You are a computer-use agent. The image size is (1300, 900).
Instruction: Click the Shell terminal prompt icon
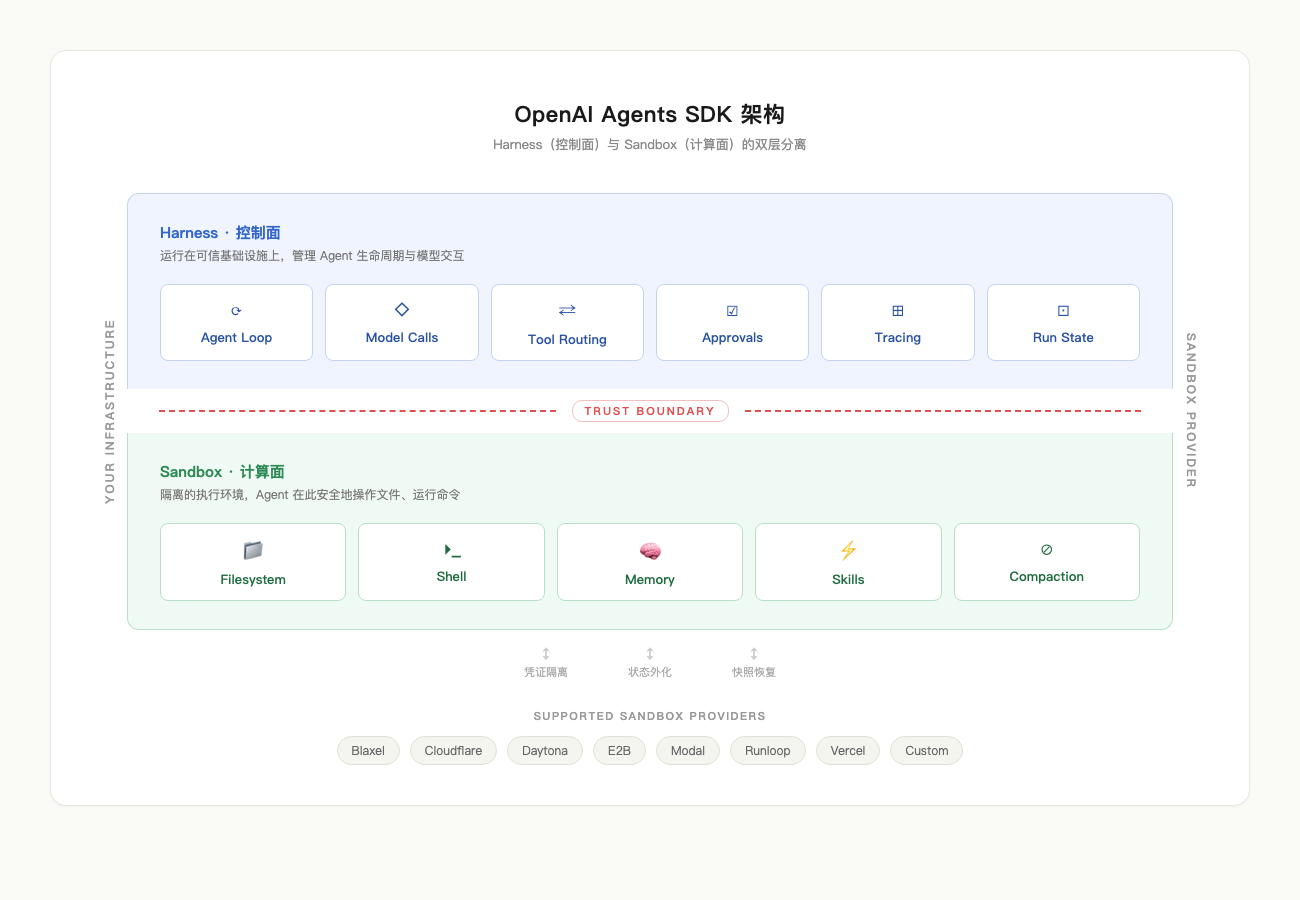pyautogui.click(x=452, y=550)
